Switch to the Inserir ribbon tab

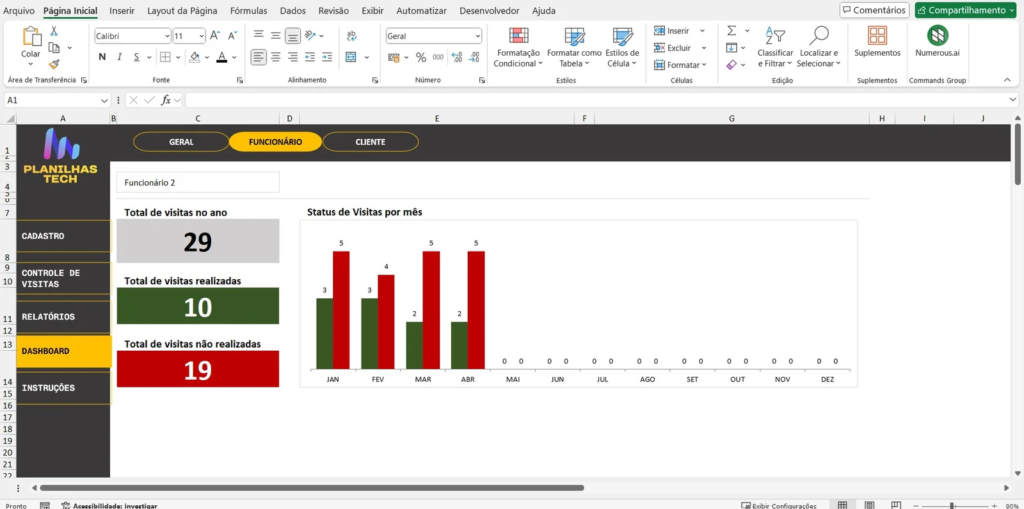[122, 10]
